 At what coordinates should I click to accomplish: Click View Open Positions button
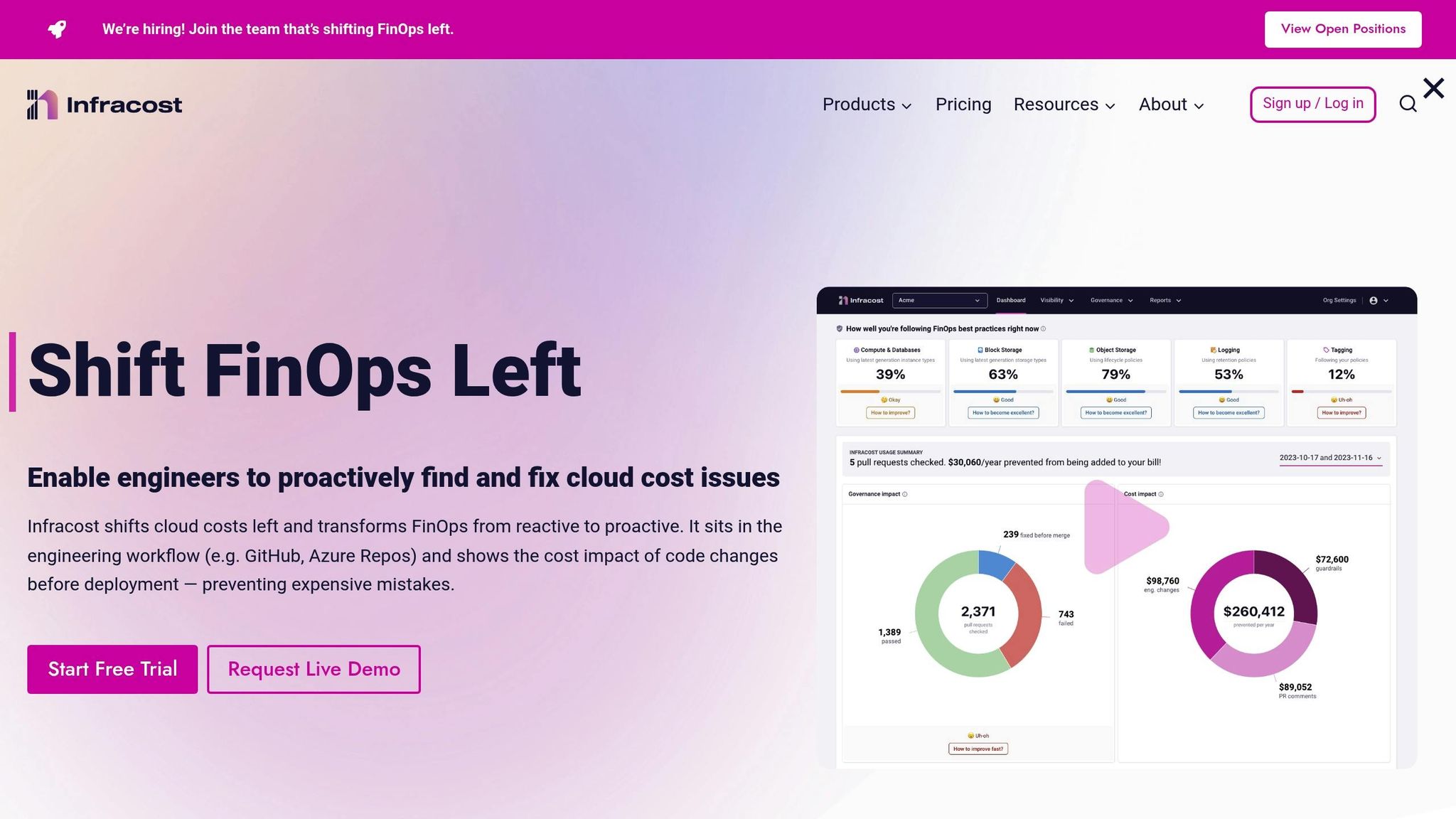(x=1342, y=29)
